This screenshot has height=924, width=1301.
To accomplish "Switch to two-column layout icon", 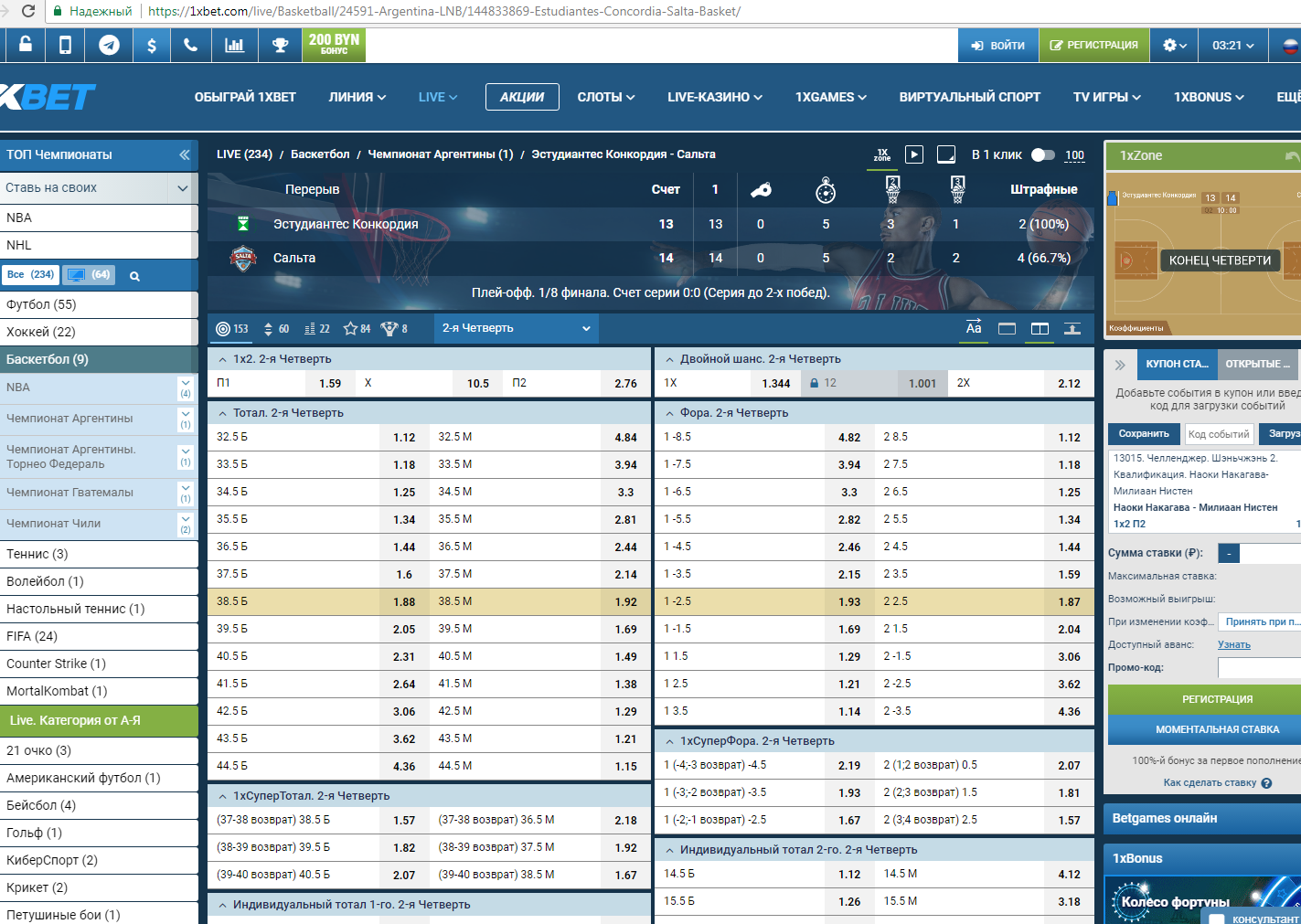I will tap(1040, 329).
